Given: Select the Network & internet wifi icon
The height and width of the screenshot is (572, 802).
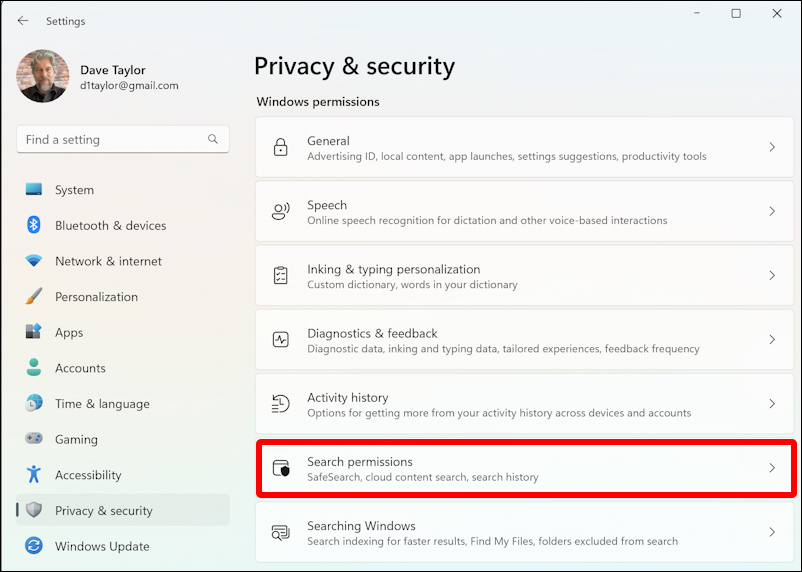Looking at the screenshot, I should tap(34, 261).
